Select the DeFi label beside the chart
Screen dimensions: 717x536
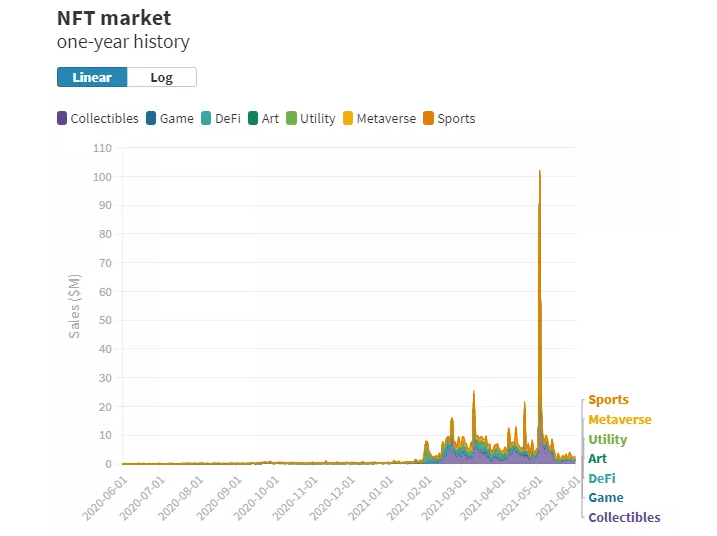pos(601,478)
